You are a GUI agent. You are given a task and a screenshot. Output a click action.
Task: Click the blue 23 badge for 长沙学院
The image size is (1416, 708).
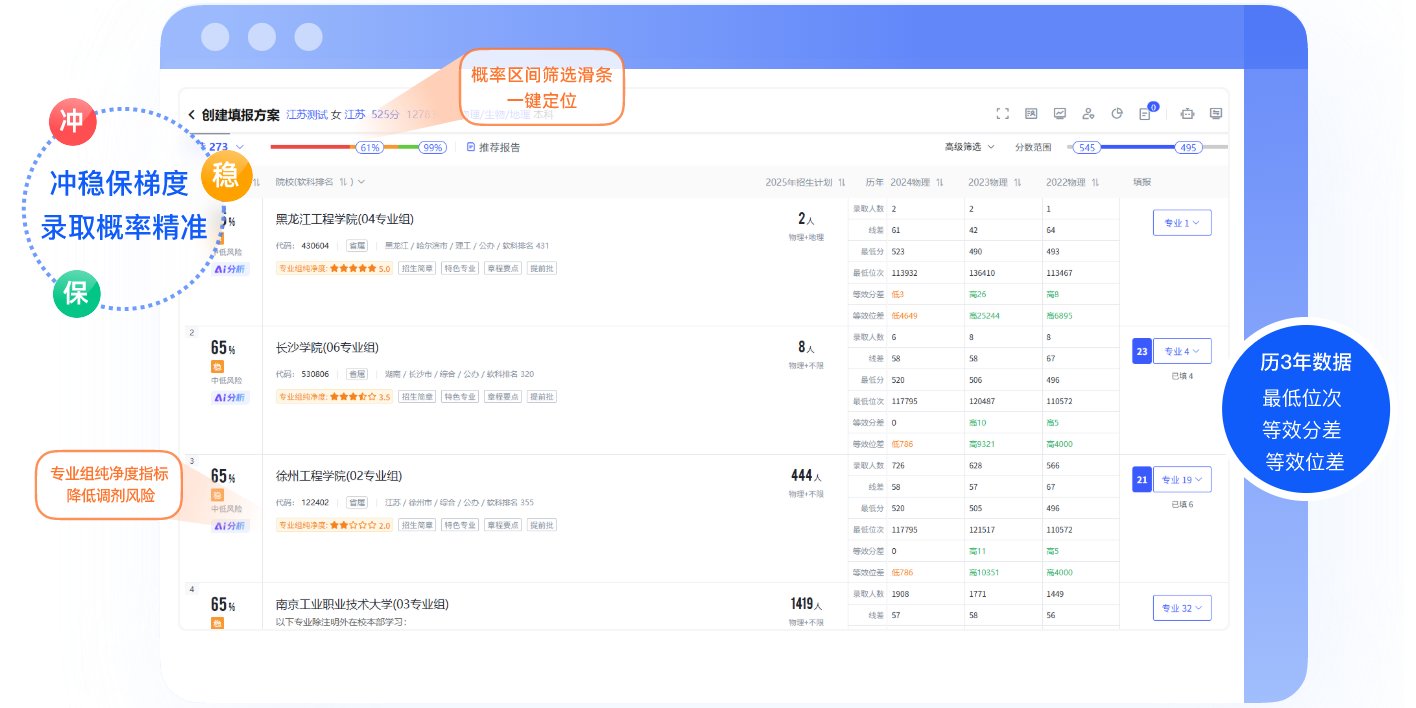1141,351
